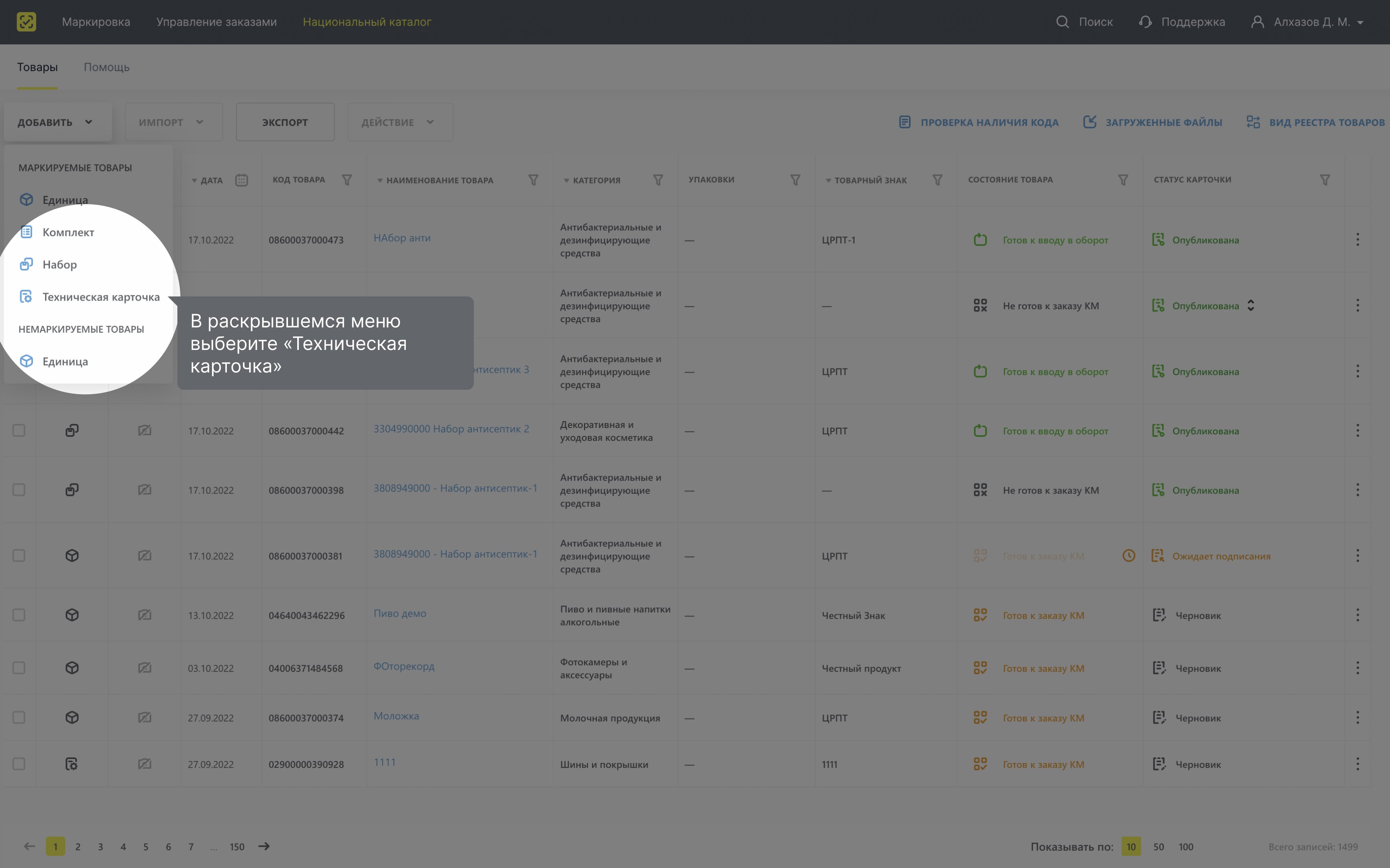Choose Единица under Маркируемые товары

(x=54, y=199)
